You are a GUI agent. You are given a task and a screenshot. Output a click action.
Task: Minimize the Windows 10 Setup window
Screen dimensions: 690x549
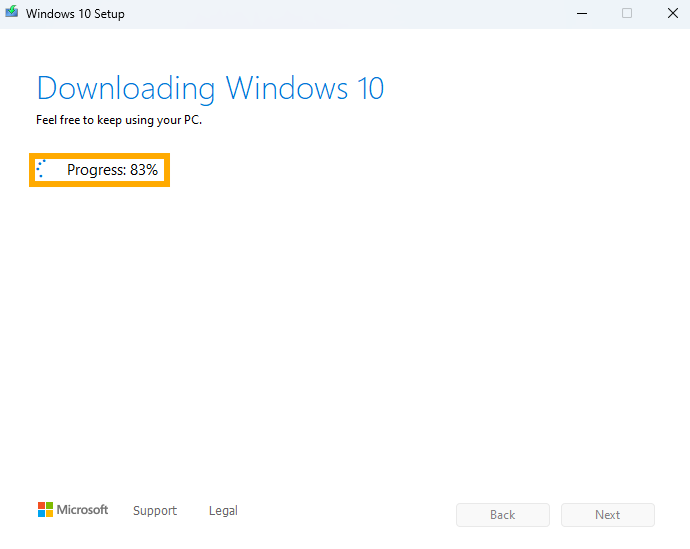(582, 14)
